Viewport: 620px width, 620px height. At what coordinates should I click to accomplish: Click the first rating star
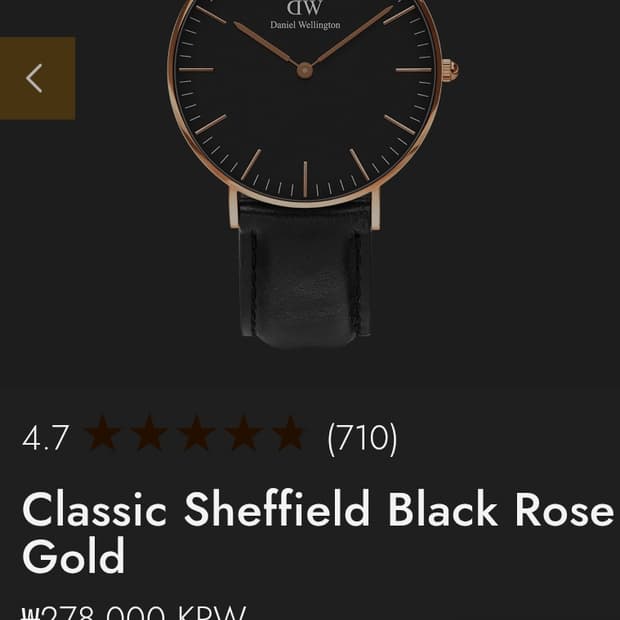click(x=102, y=433)
